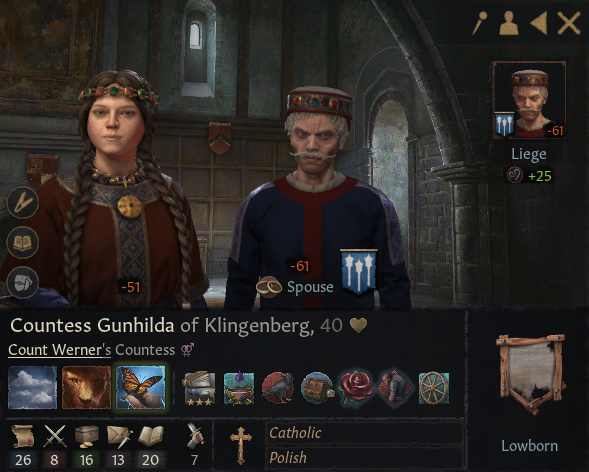Click the Lowborn dynasty shield
Image resolution: width=589 pixels, height=472 pixels.
tap(530, 373)
